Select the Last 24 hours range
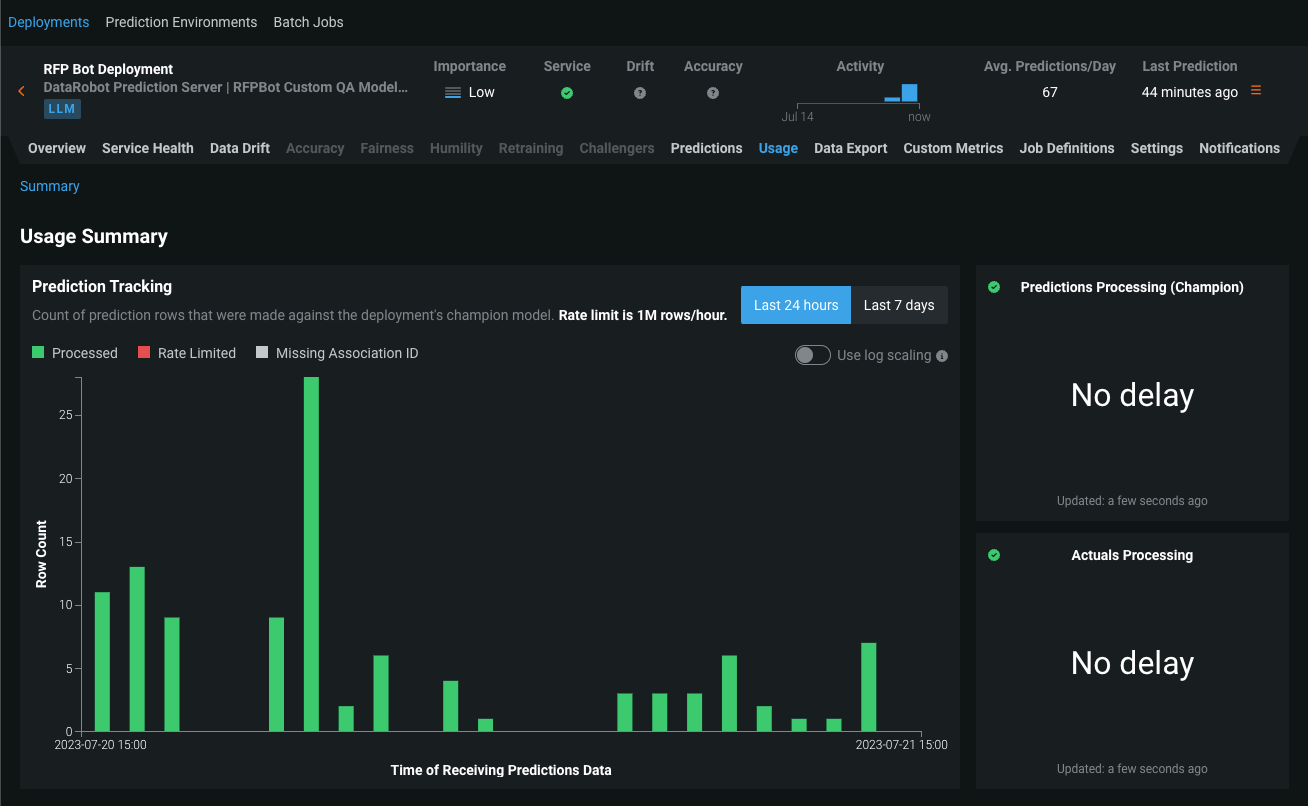 coord(796,305)
